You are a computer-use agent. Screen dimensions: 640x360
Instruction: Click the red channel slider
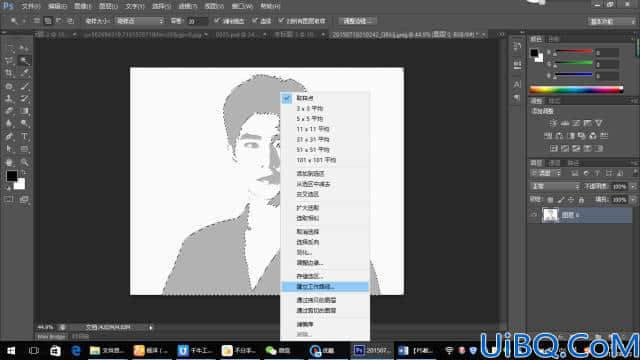(x=573, y=52)
